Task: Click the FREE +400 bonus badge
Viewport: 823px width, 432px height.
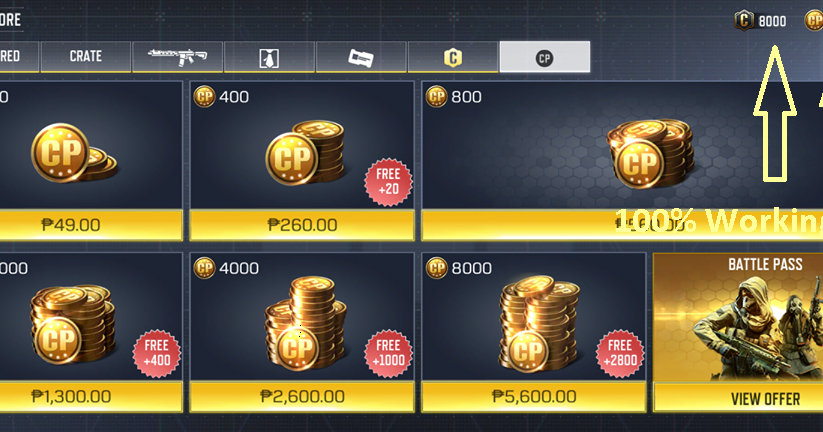Action: tap(156, 353)
